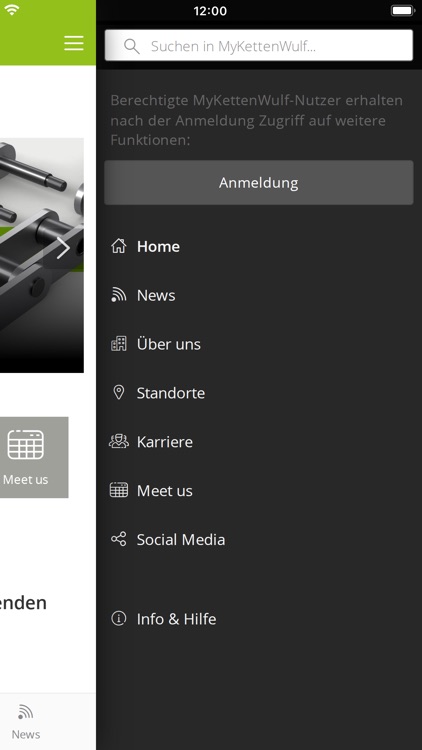Open the Social Media menu entry

point(259,539)
